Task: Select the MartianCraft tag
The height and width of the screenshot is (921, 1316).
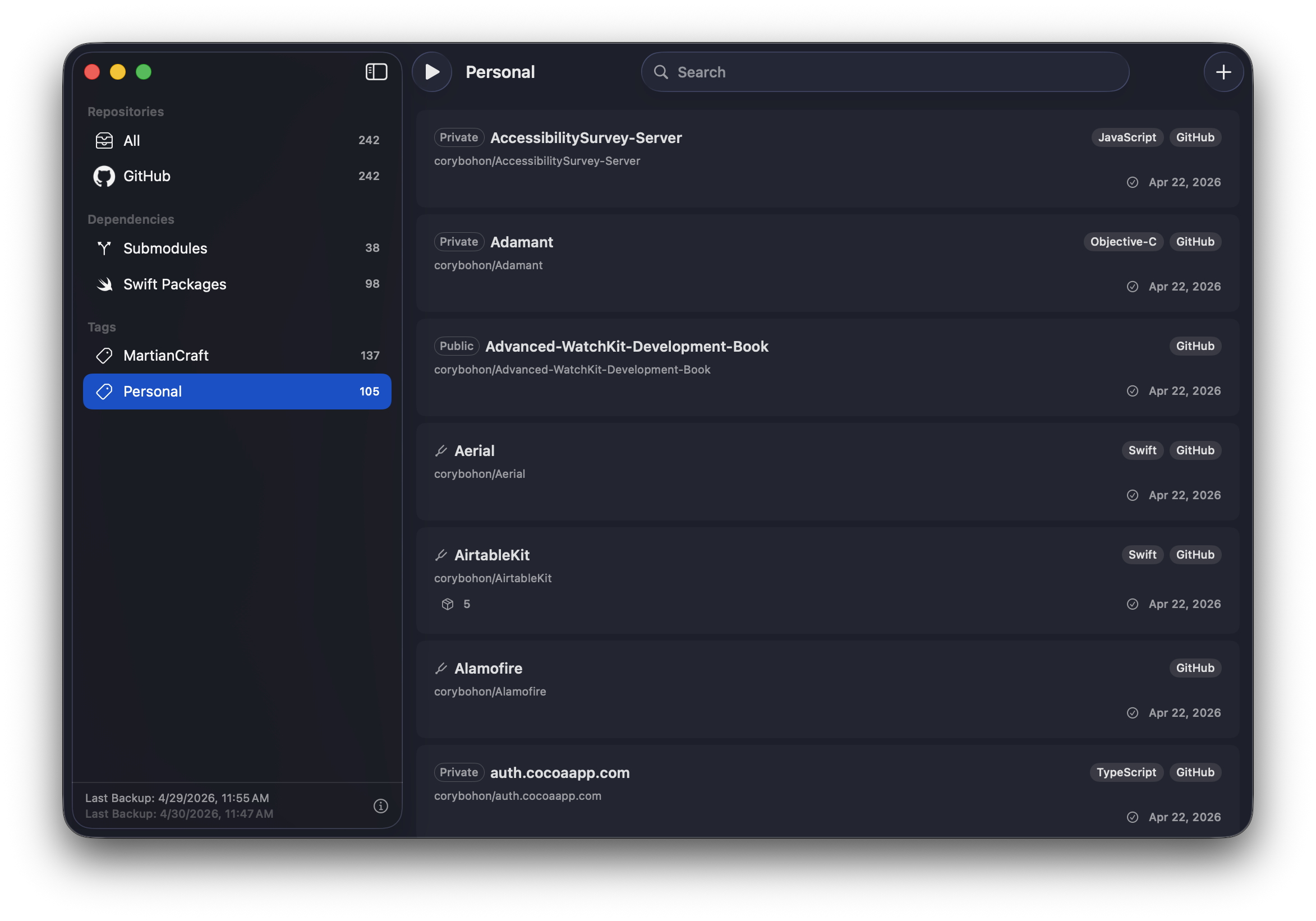Action: tap(237, 356)
